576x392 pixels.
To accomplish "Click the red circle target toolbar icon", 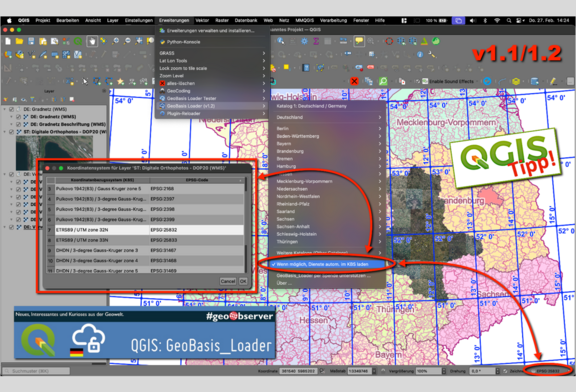I will click(389, 42).
